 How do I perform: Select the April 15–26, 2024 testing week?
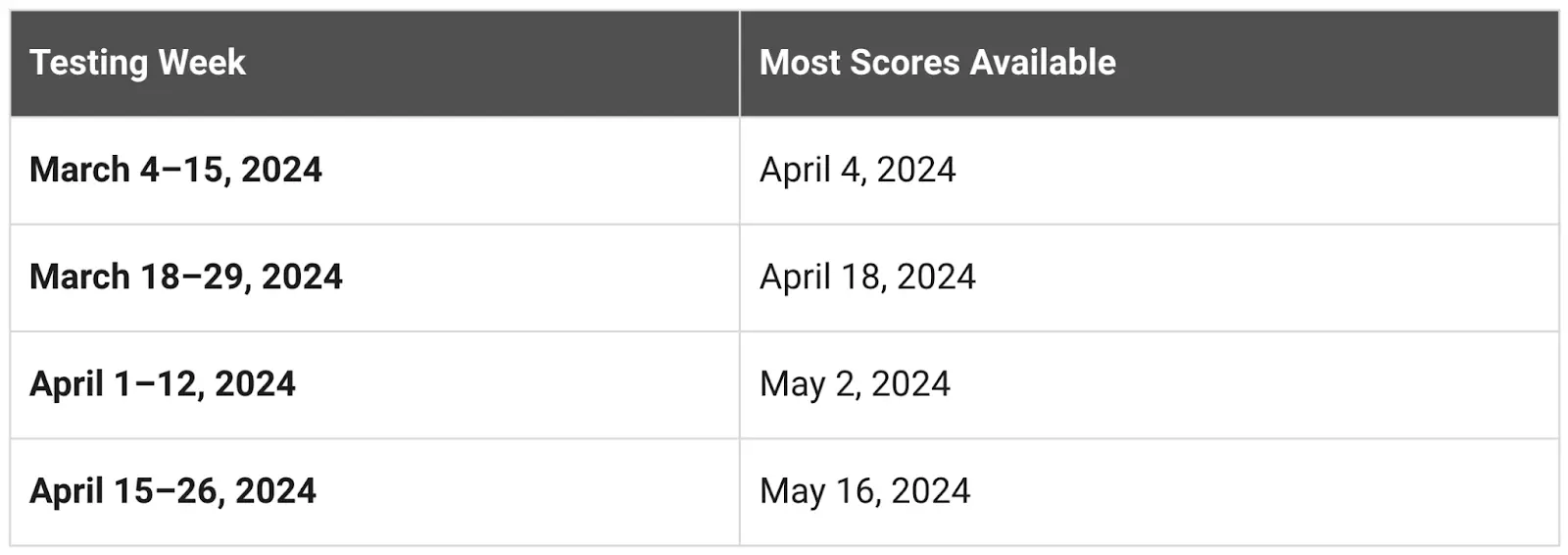coord(172,490)
